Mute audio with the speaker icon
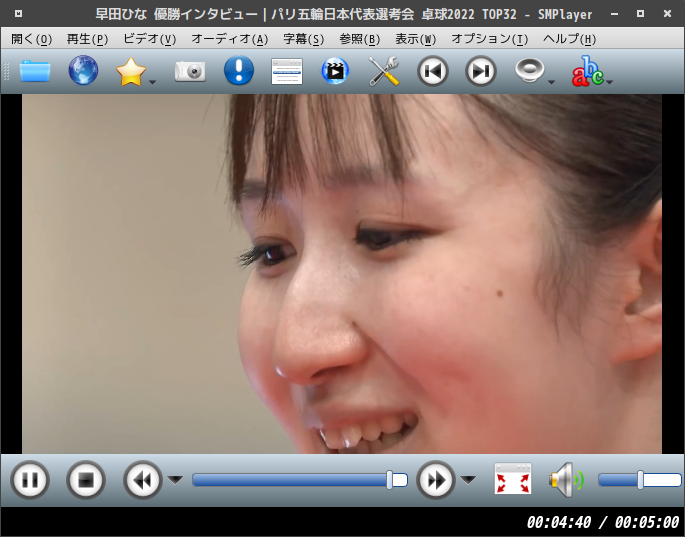 (566, 480)
